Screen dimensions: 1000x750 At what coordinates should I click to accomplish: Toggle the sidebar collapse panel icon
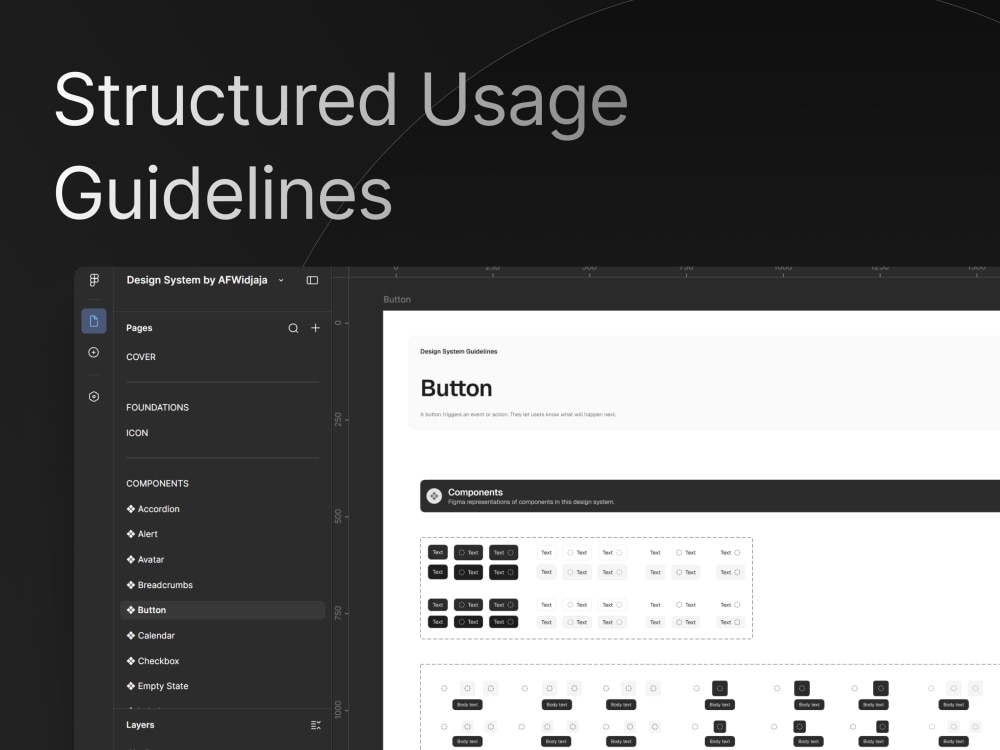[312, 280]
